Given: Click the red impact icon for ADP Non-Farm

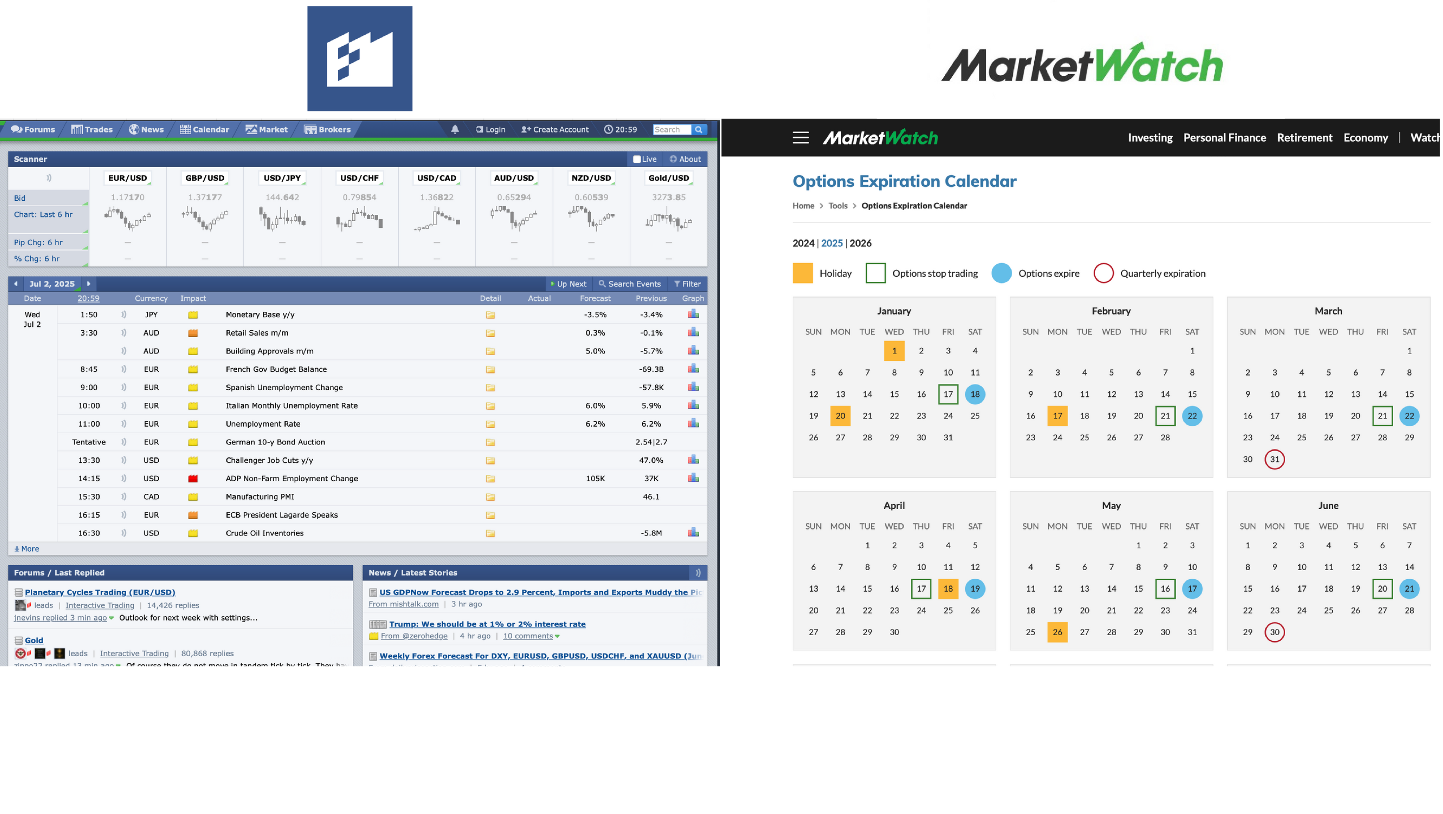Looking at the screenshot, I should click(193, 478).
